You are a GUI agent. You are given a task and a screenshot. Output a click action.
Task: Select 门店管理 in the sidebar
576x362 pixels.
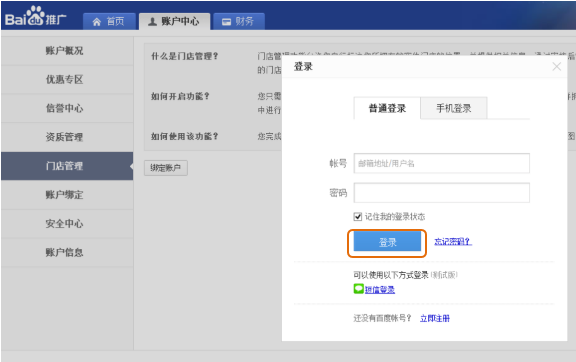[67, 166]
